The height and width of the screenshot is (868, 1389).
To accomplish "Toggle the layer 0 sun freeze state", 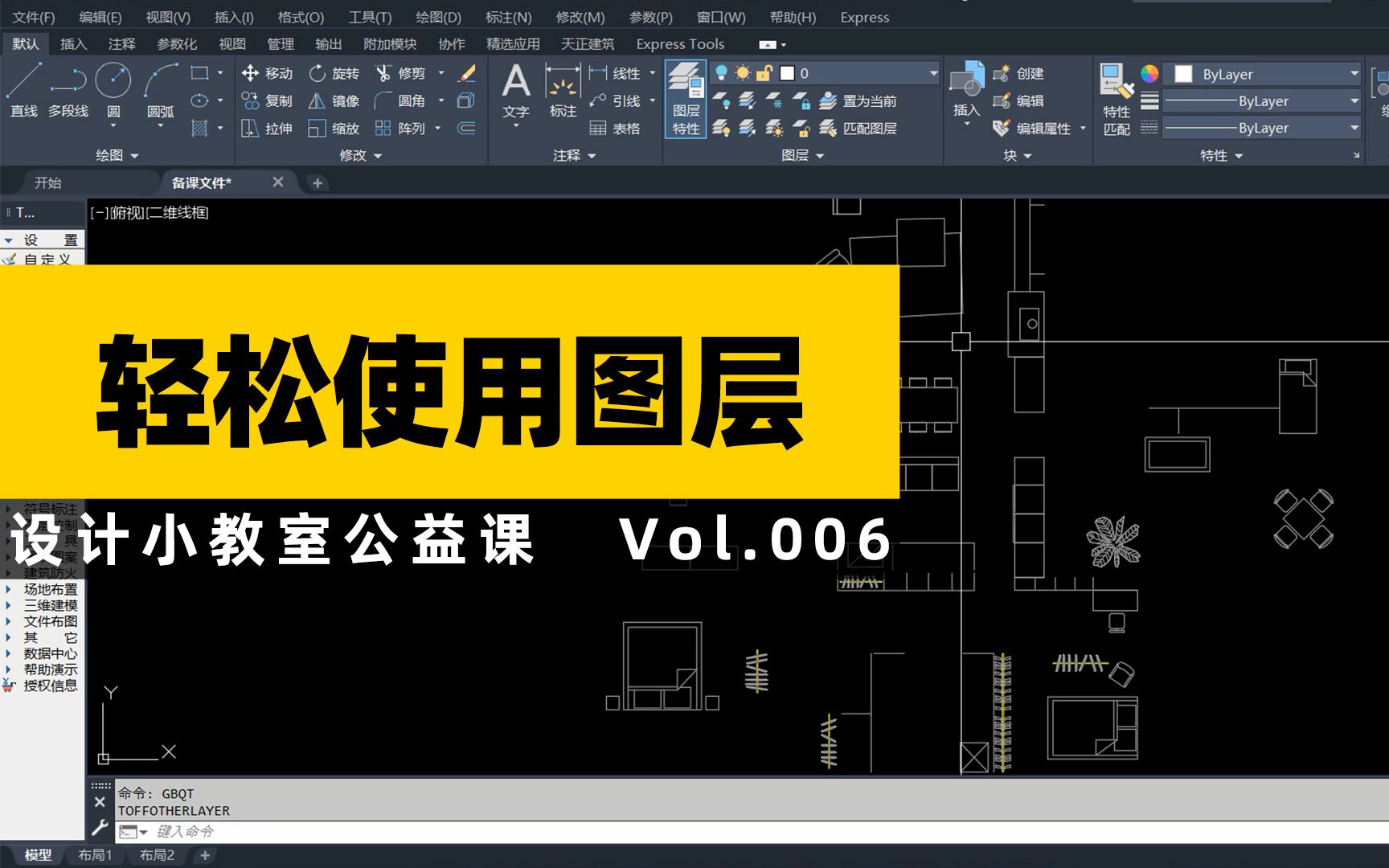I will pos(743,73).
